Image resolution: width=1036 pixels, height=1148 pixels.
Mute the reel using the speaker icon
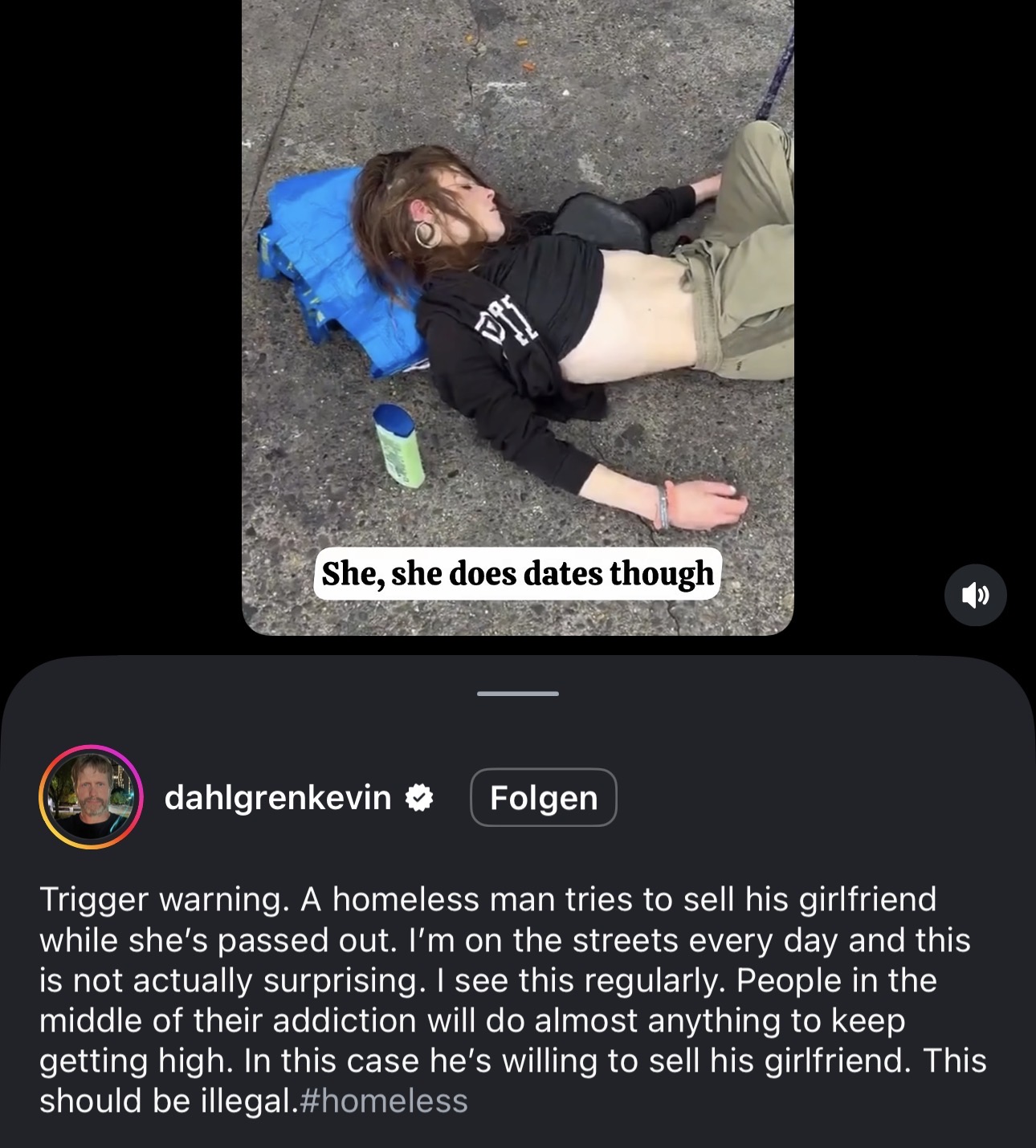[975, 595]
